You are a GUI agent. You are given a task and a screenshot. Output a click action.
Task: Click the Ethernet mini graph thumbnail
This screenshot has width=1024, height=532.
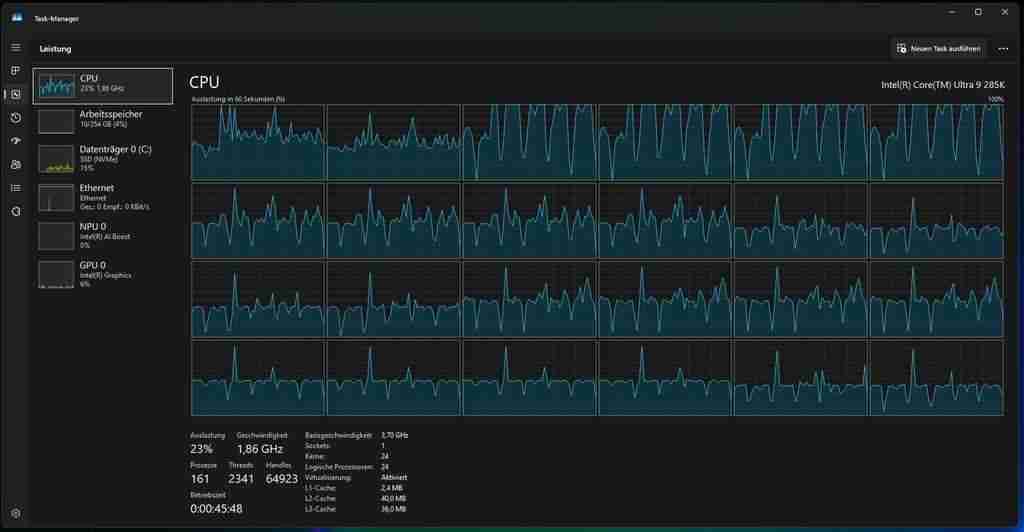coord(56,198)
